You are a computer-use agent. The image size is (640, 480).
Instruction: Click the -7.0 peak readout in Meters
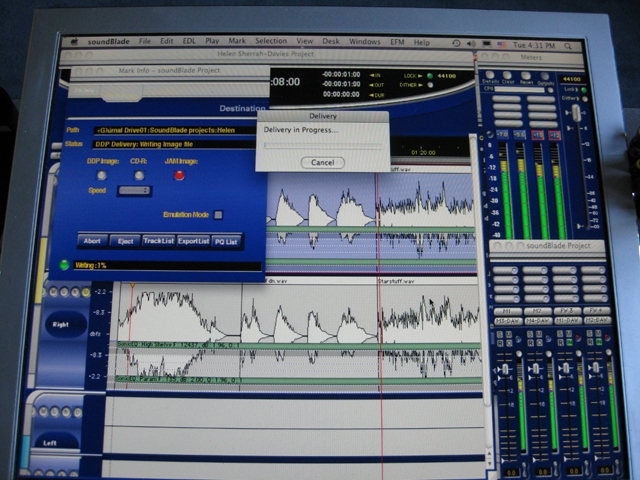(x=502, y=134)
